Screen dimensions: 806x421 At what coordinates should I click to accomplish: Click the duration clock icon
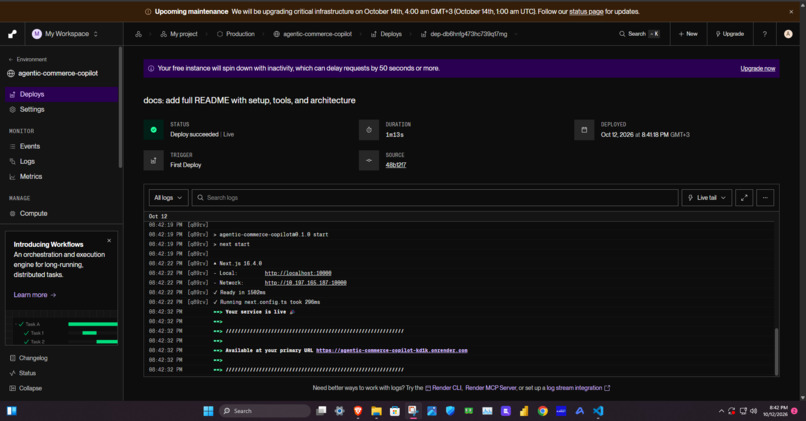[x=369, y=130]
